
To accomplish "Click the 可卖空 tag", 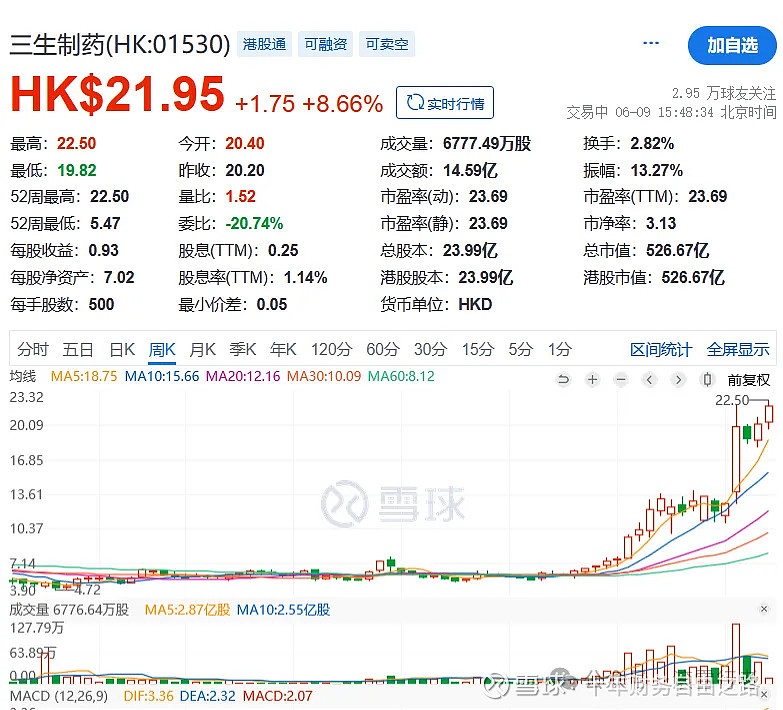I will click(x=387, y=44).
